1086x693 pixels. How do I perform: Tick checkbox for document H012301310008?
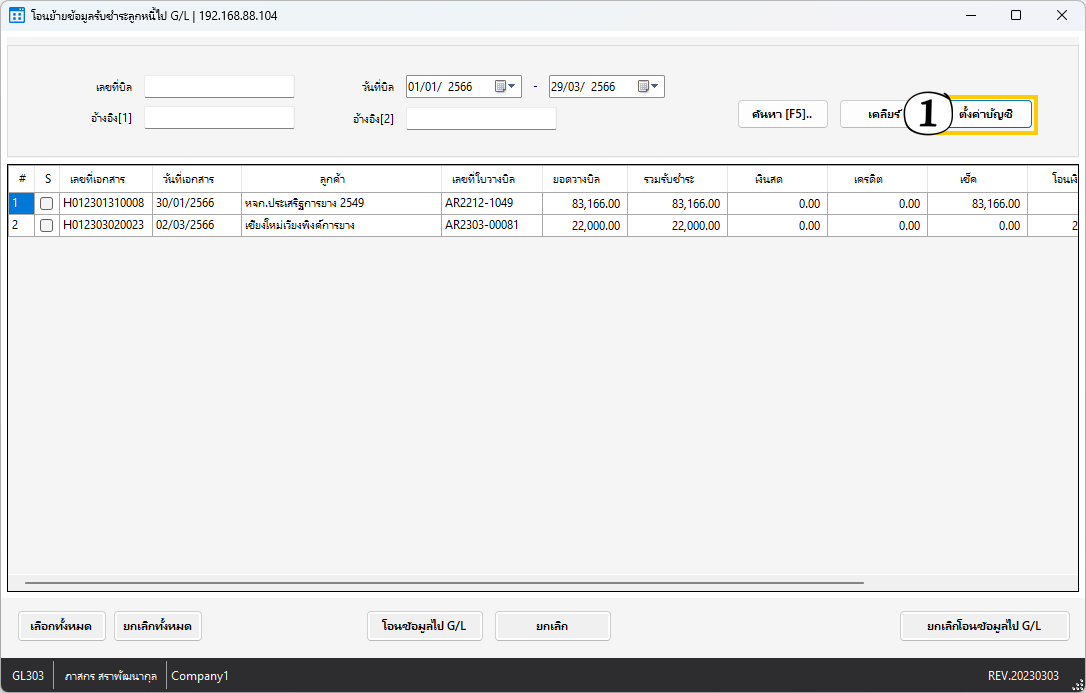(46, 204)
